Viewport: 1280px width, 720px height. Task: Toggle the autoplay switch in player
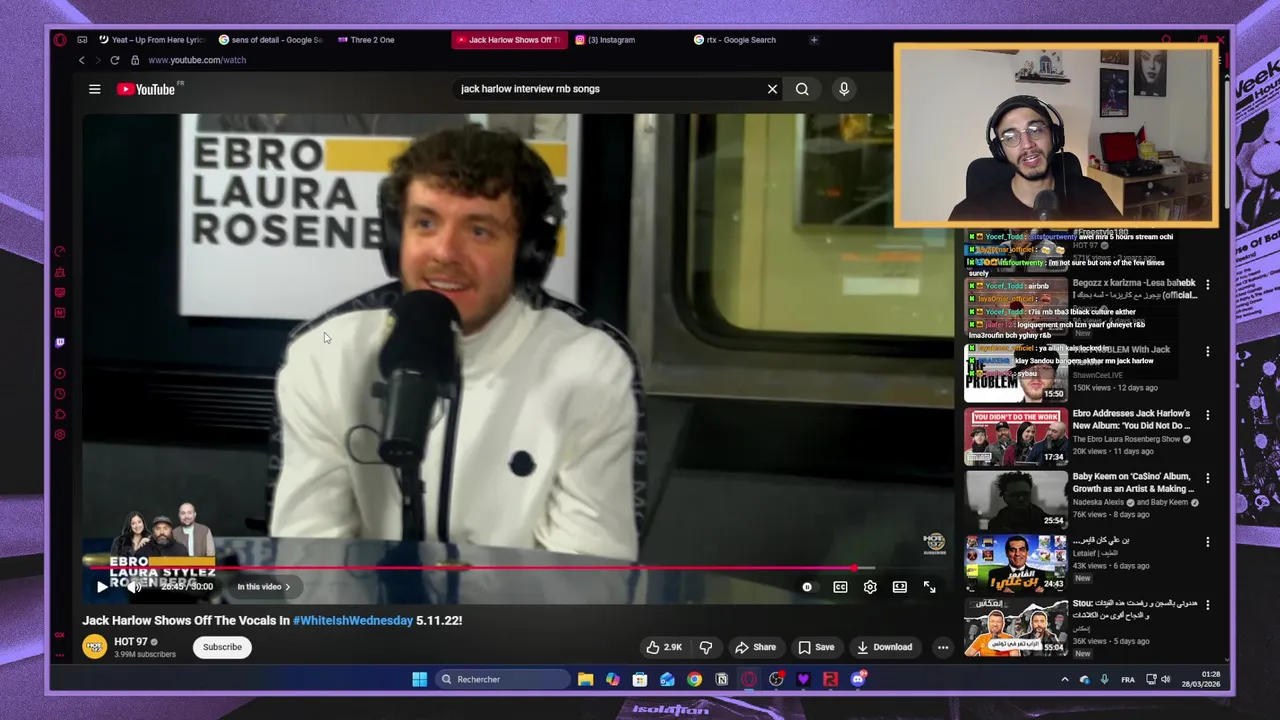[807, 587]
